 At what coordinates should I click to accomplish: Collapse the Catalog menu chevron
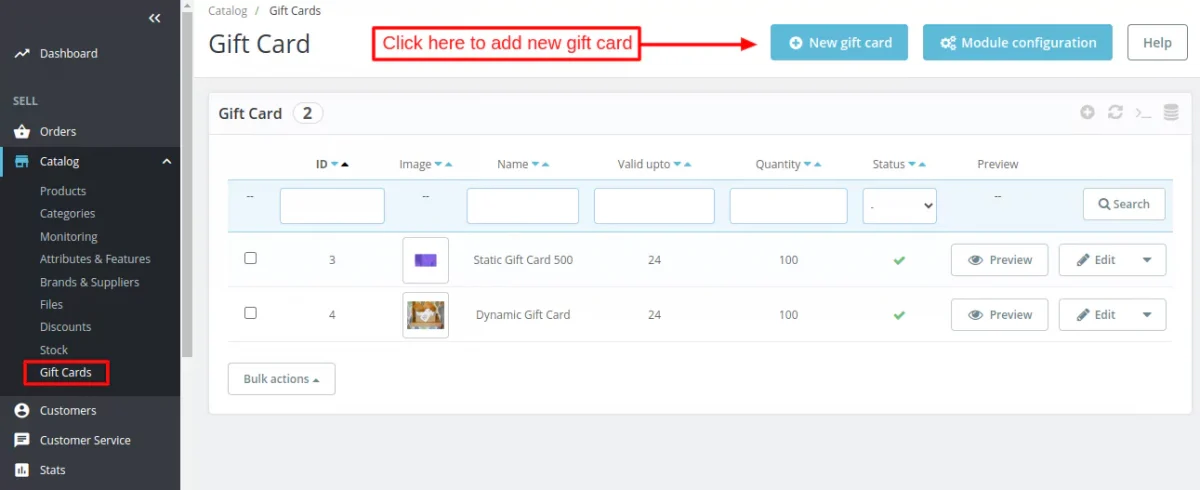click(167, 161)
